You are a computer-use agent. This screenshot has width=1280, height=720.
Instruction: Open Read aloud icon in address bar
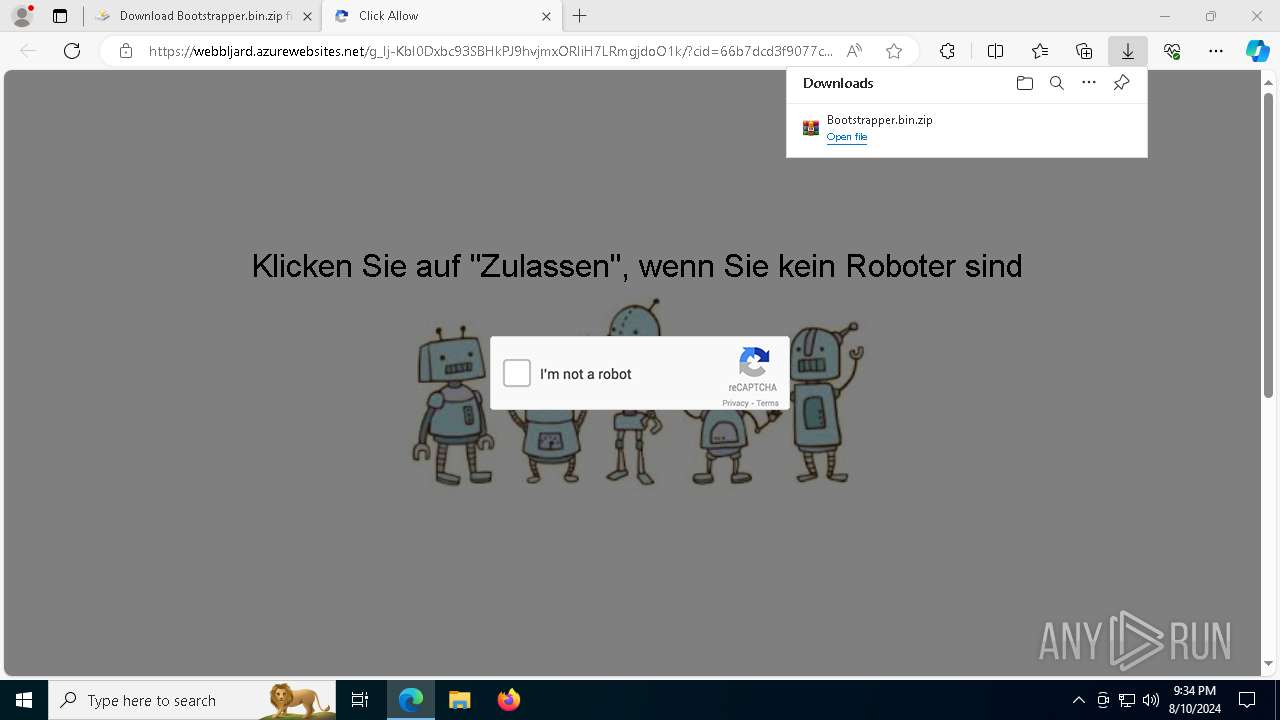click(854, 51)
